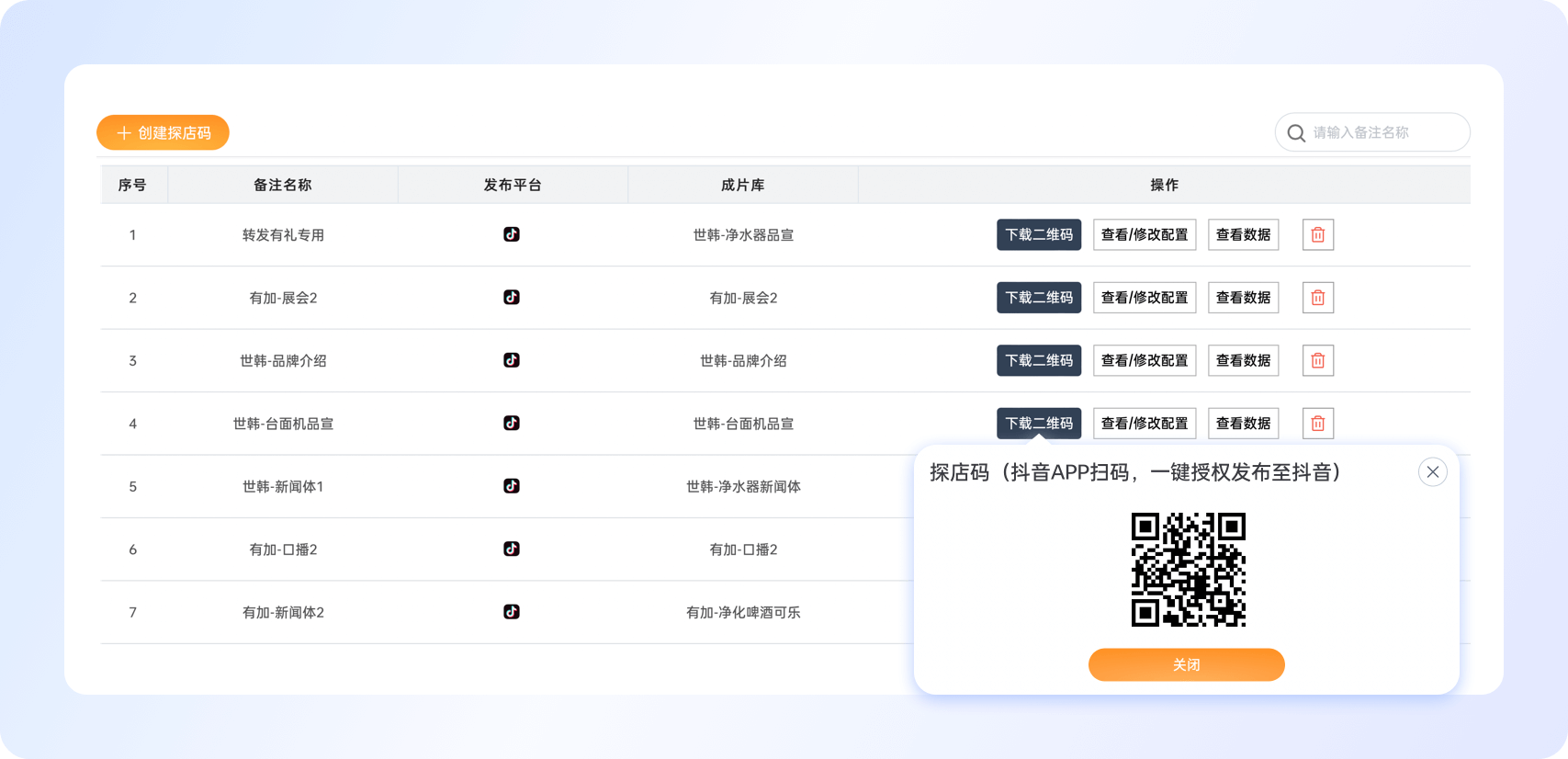Screen dimensions: 1568x759
Task: Click the 转发有礼专用 name cell
Action: pyautogui.click(x=283, y=235)
